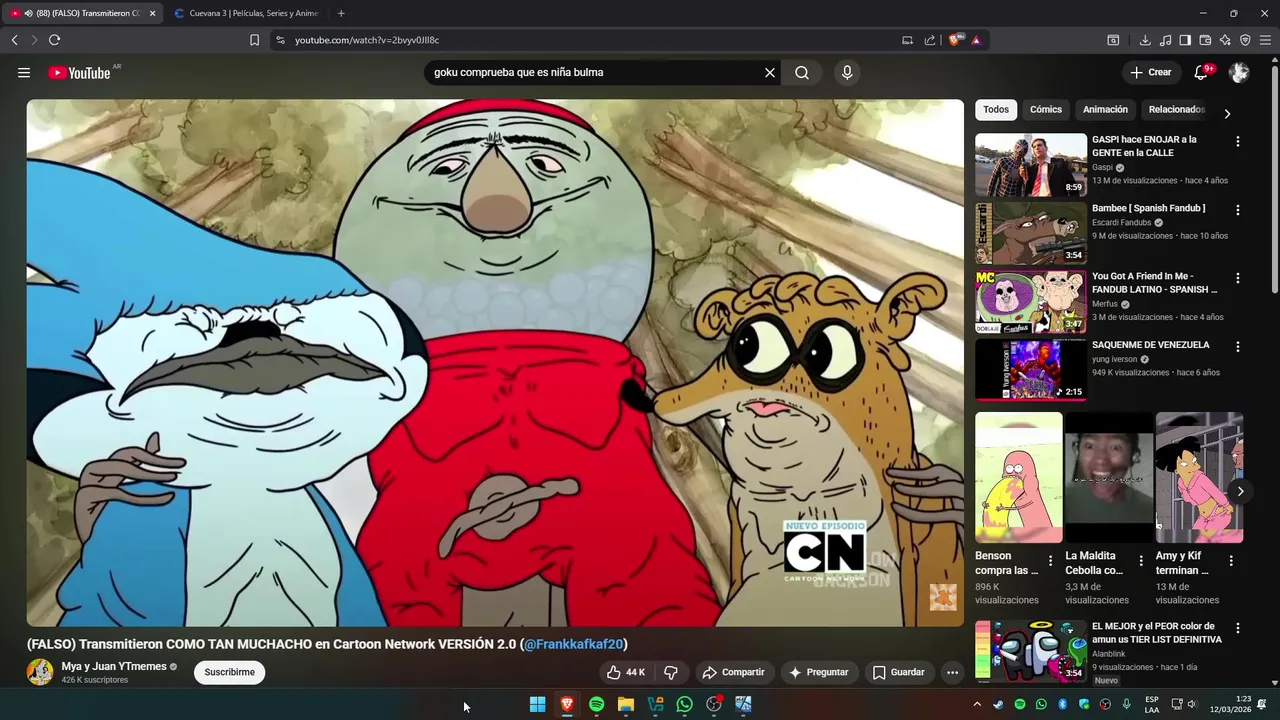This screenshot has width=1280, height=720.
Task: Open options for Benson compra las short
Action: (1050, 561)
